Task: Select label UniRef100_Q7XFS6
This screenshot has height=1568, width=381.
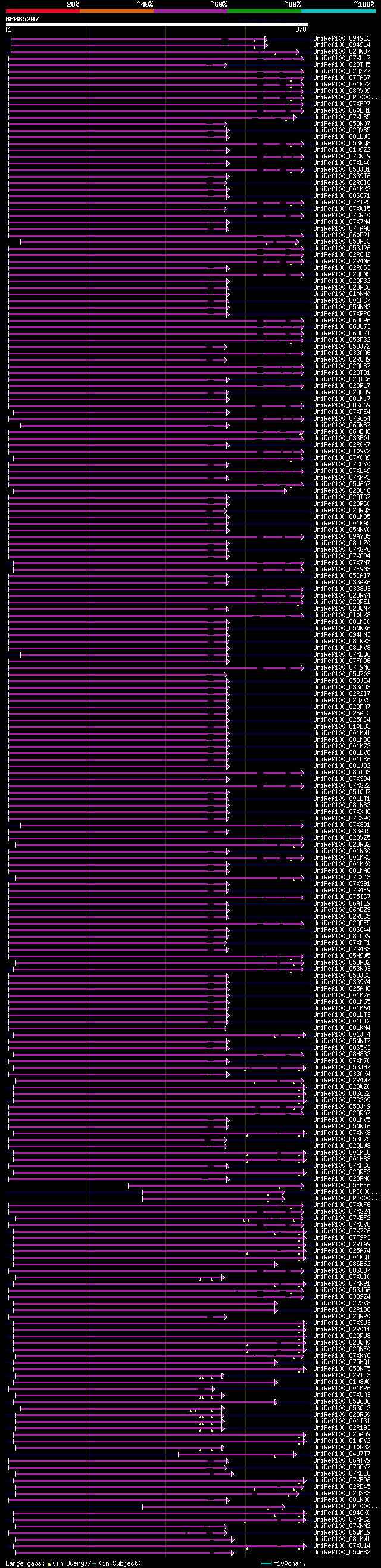Action: point(342,1166)
